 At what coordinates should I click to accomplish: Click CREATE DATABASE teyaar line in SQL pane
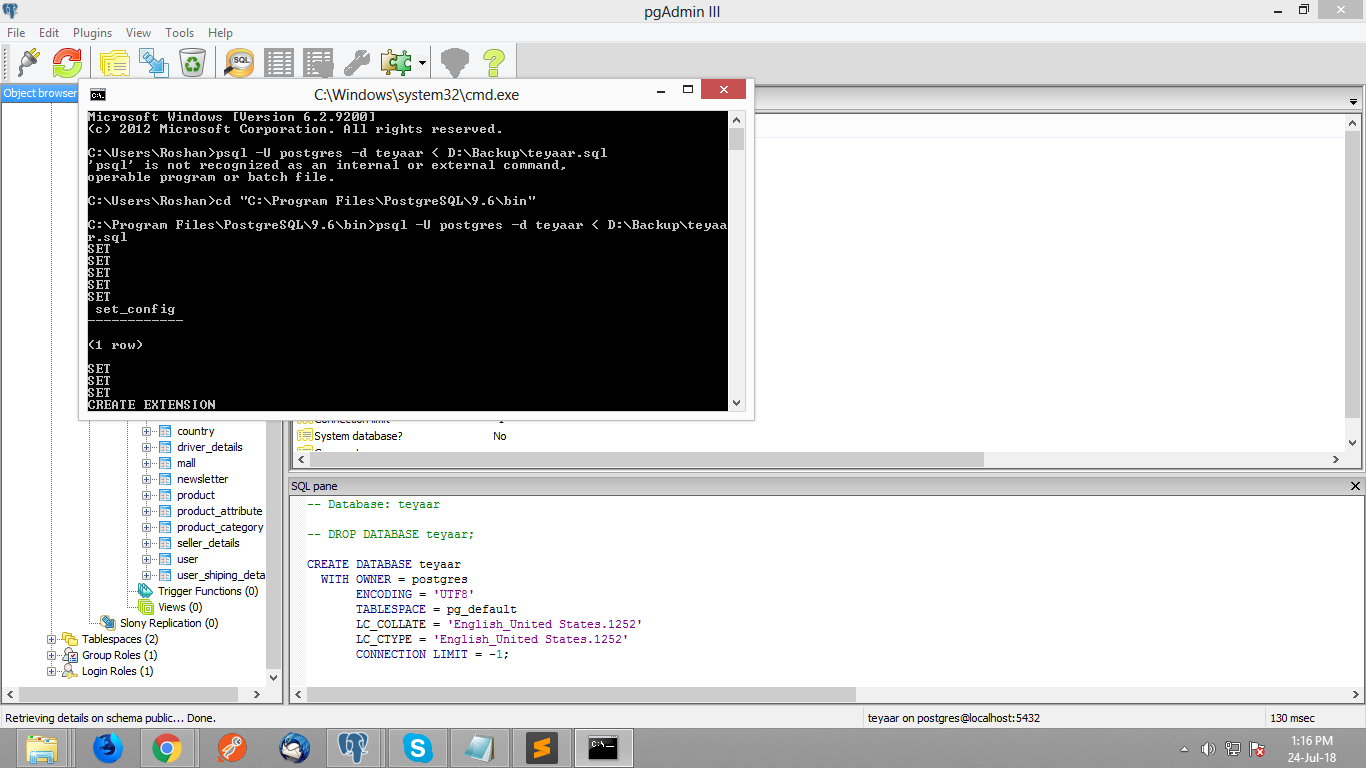pyautogui.click(x=384, y=564)
